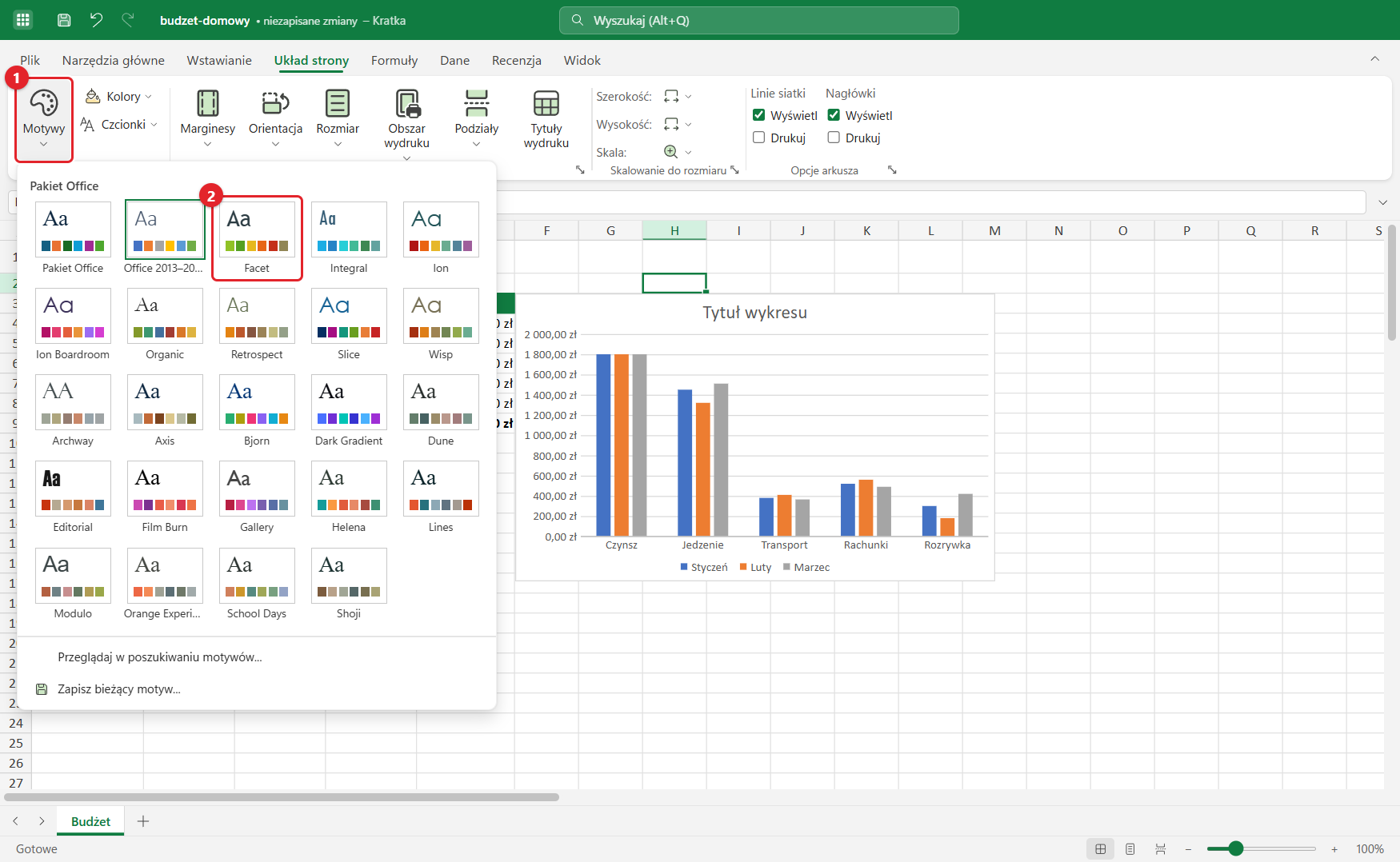Open the Orientacja page orientation option

[x=275, y=119]
